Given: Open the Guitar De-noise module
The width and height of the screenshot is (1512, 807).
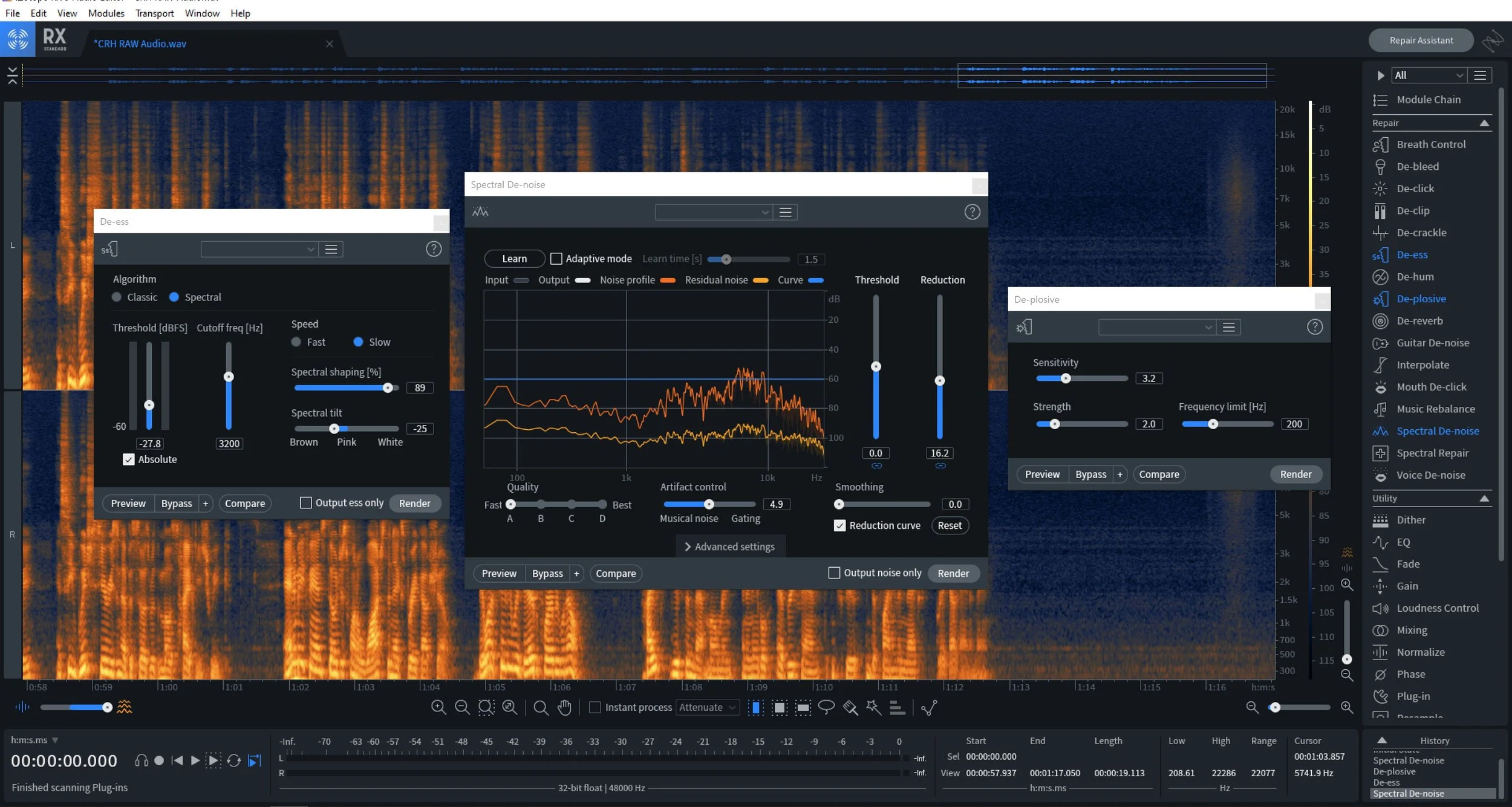Looking at the screenshot, I should 1433,343.
